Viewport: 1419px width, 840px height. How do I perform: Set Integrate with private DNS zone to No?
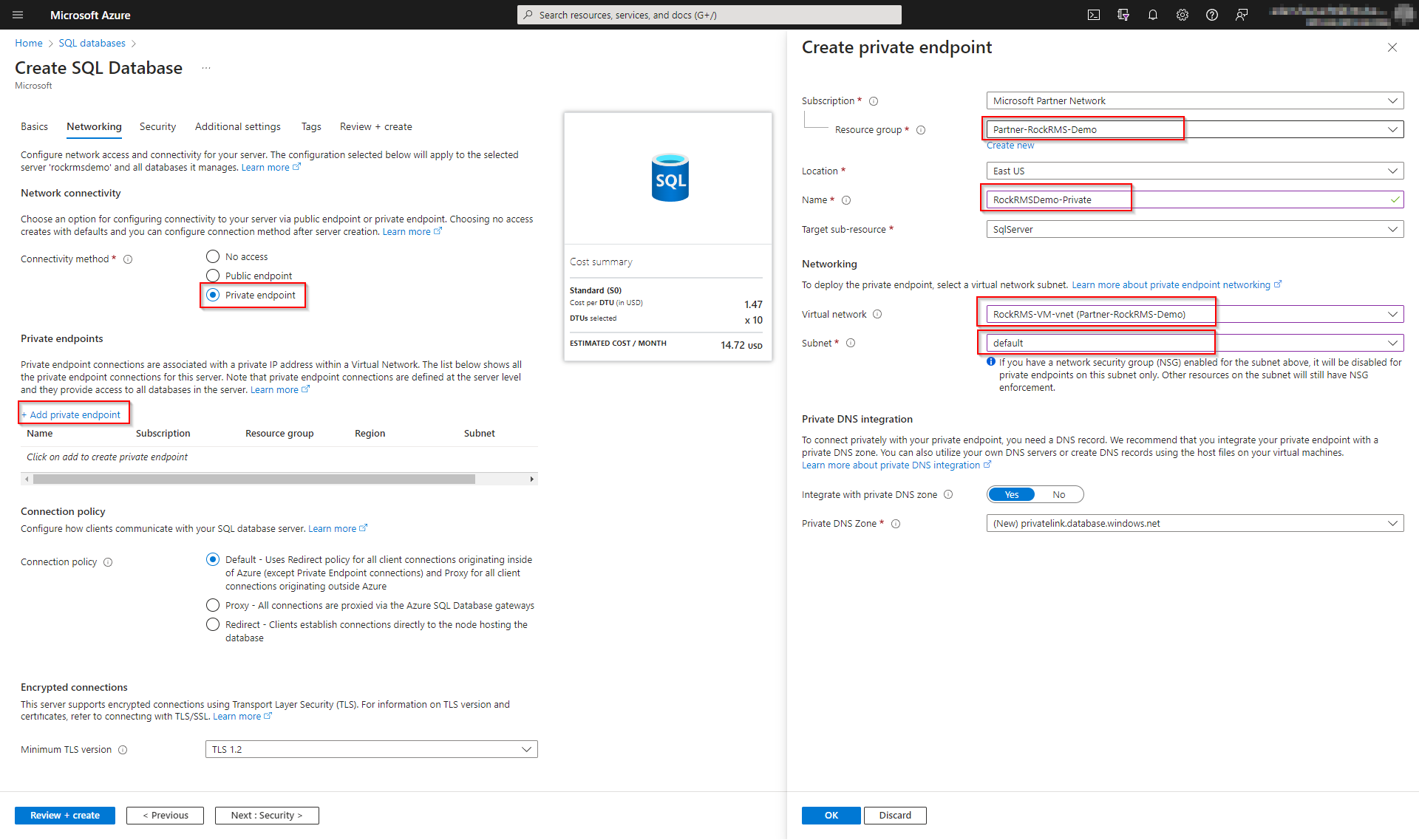click(1059, 494)
